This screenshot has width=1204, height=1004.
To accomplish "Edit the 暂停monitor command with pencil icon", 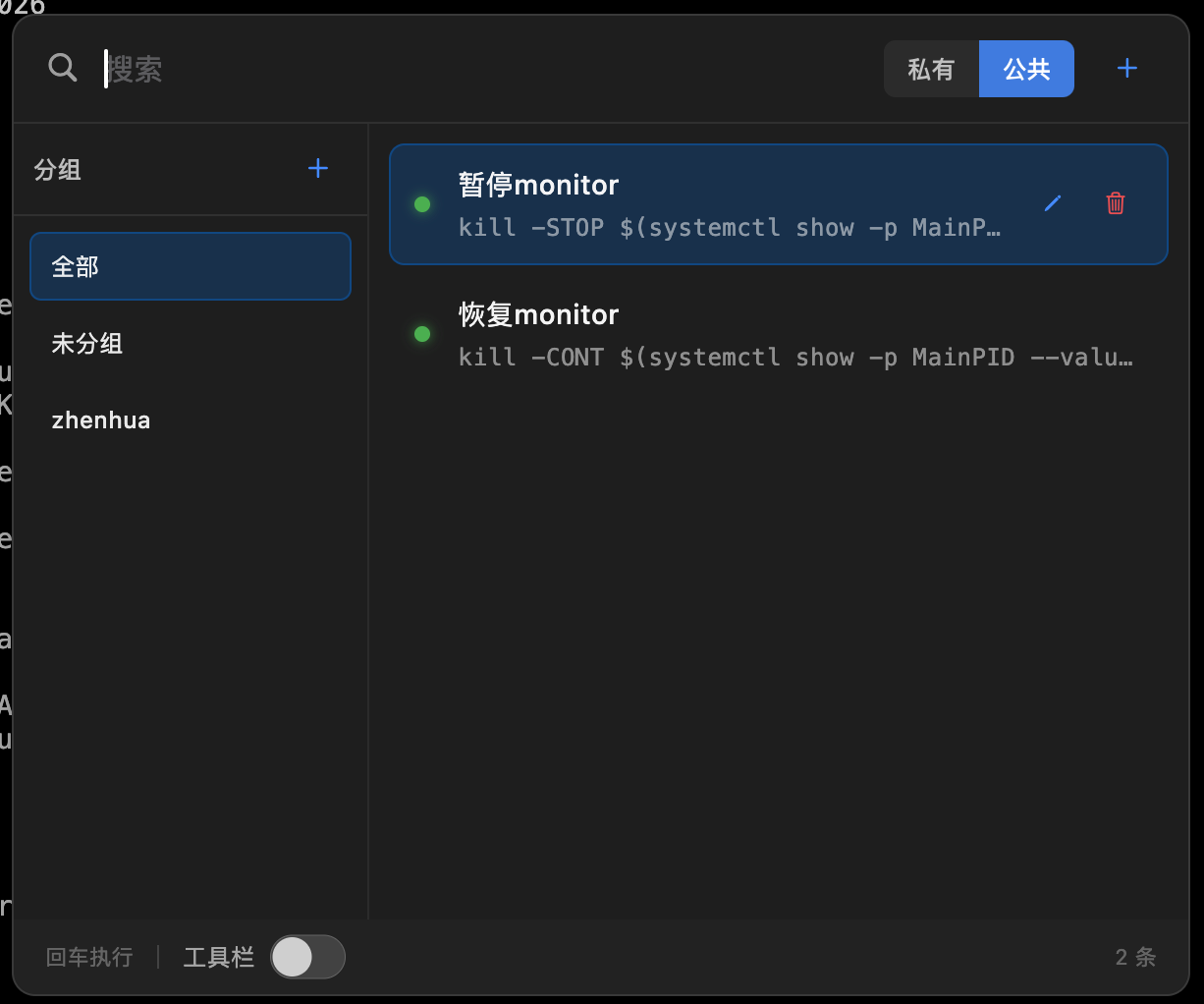I will point(1053,203).
